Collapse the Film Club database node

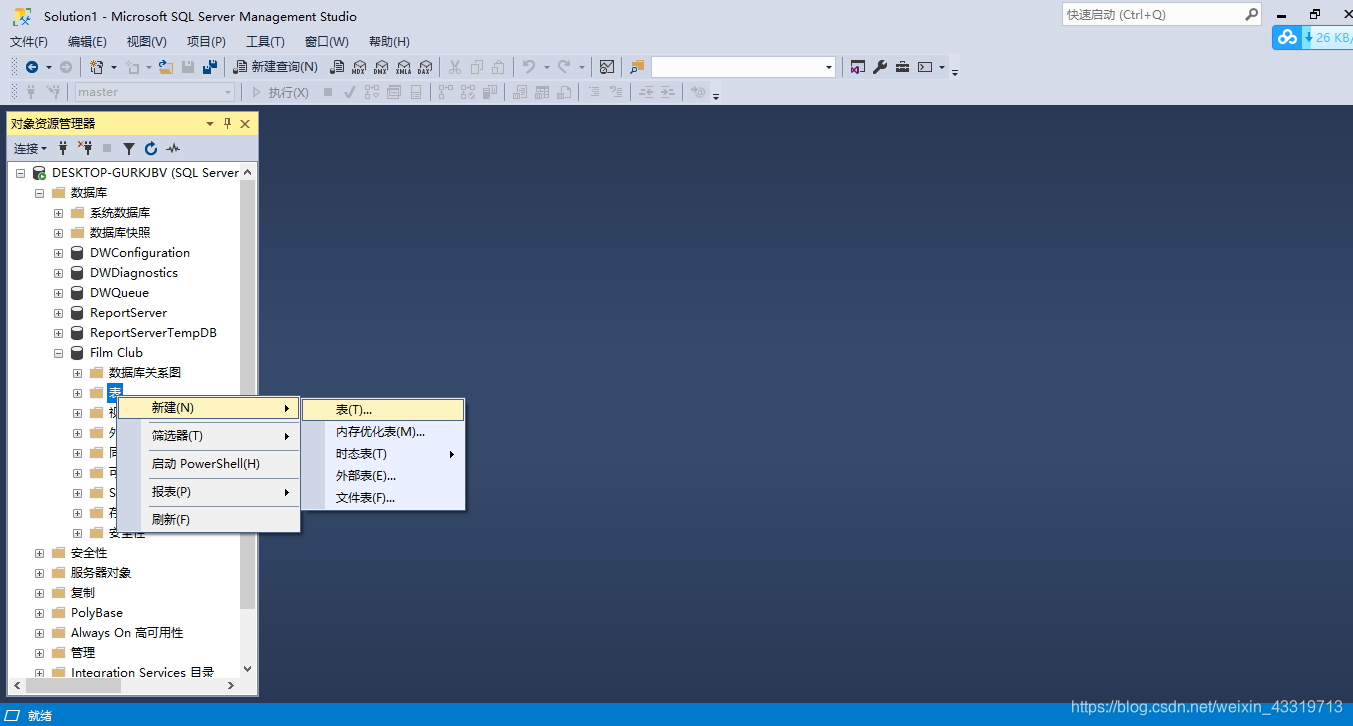58,353
